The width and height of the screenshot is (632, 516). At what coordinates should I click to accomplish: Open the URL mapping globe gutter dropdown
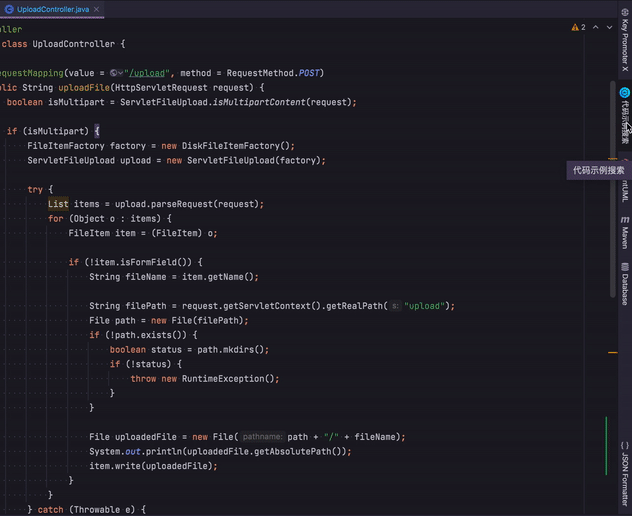coord(116,73)
